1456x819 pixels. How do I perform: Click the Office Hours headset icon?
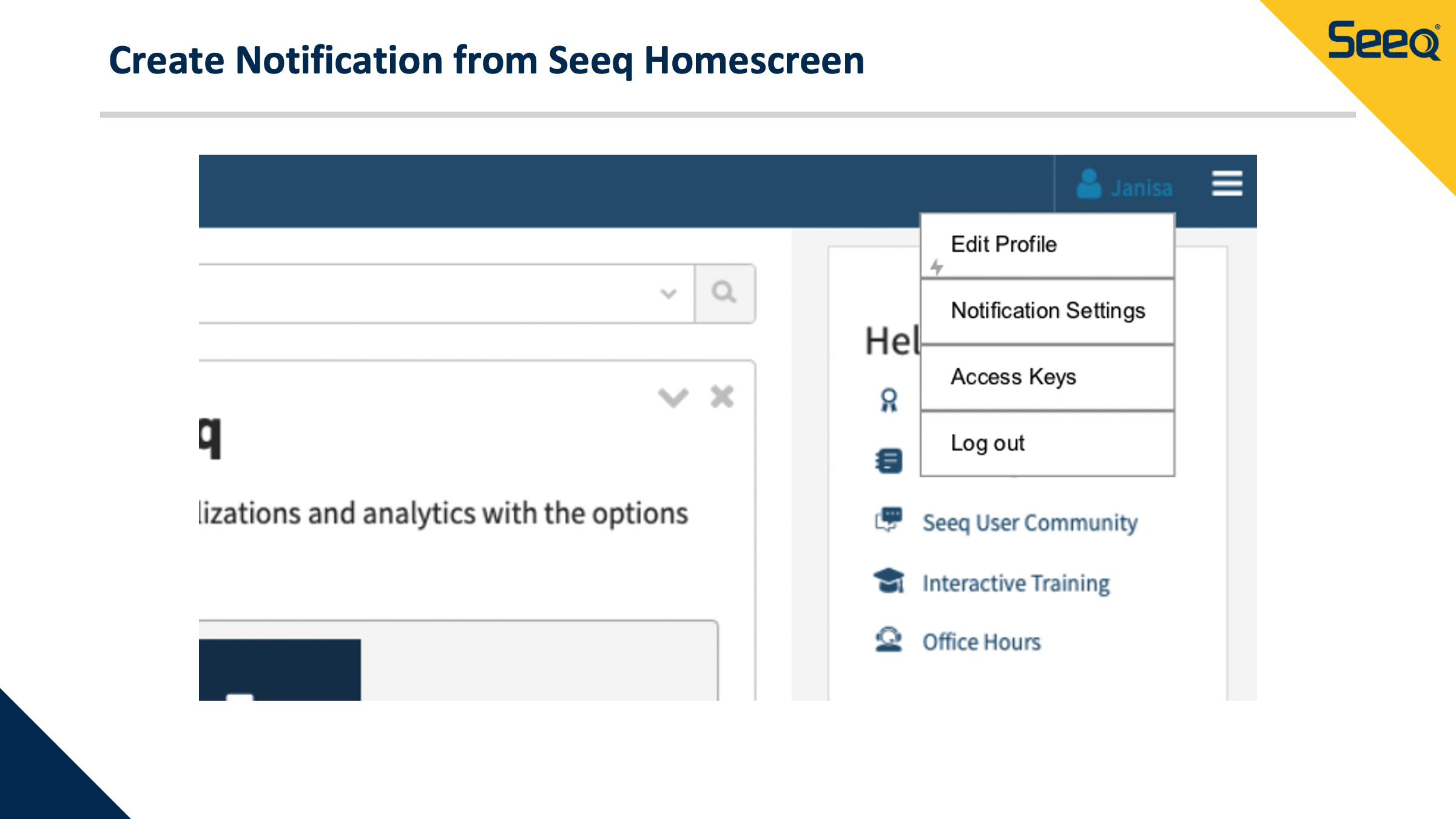click(x=889, y=640)
